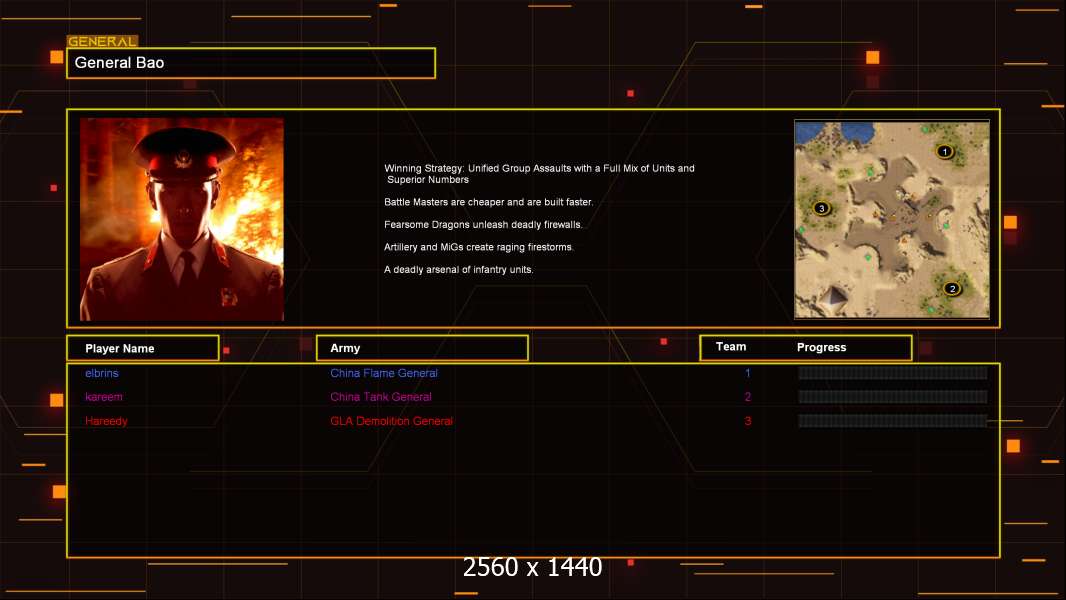1066x600 pixels.
Task: Click the progress bar for Hareedy
Action: point(893,421)
